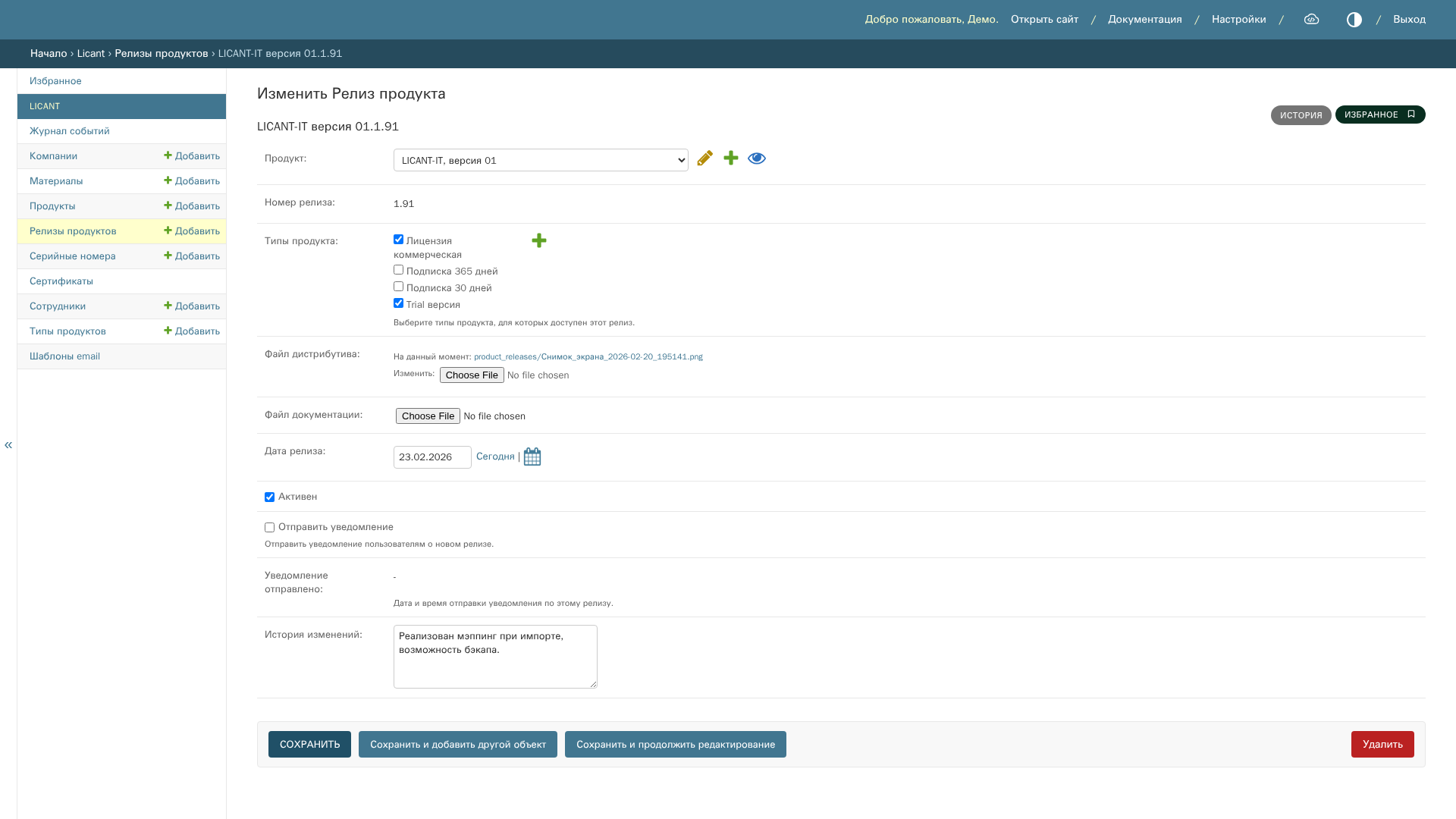
Task: Toggle the dark/light theme contrast icon
Action: click(1354, 20)
